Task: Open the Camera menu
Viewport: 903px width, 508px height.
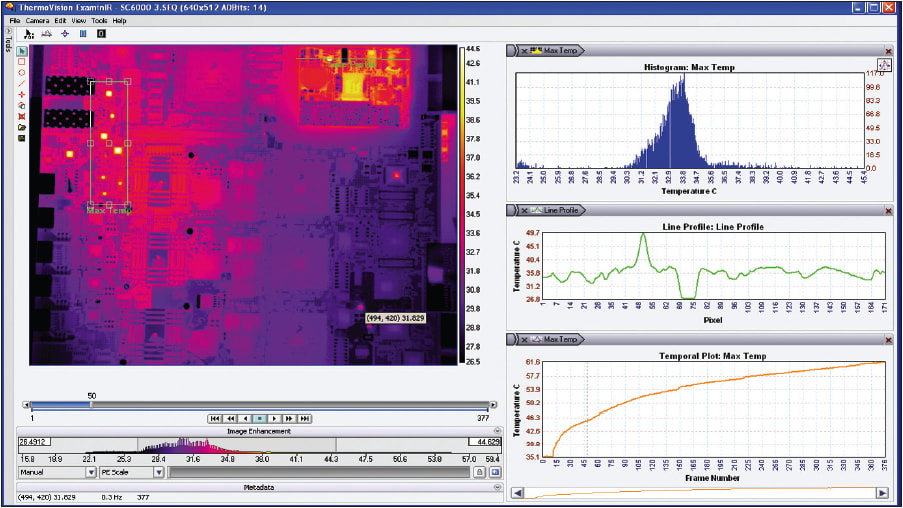Action: coord(37,20)
